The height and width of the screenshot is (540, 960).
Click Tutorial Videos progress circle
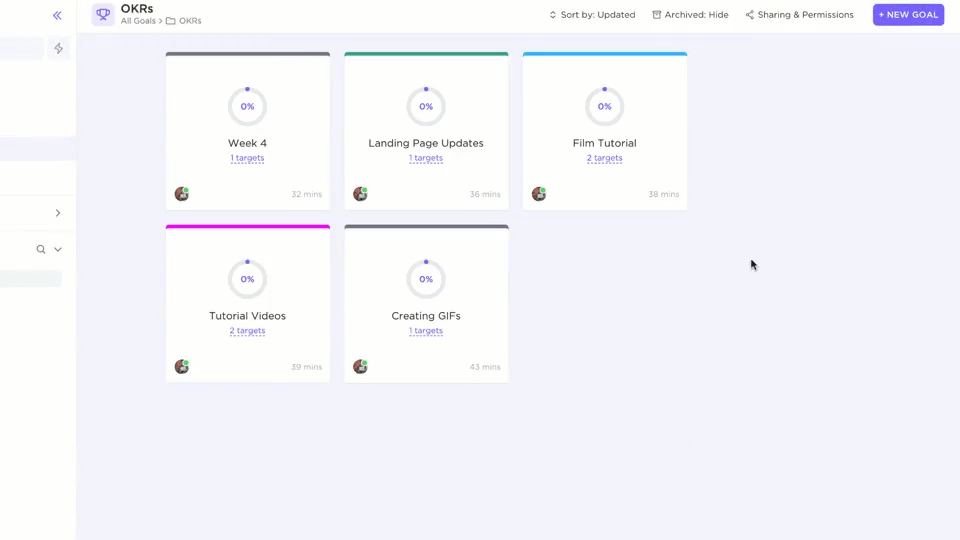tap(247, 279)
